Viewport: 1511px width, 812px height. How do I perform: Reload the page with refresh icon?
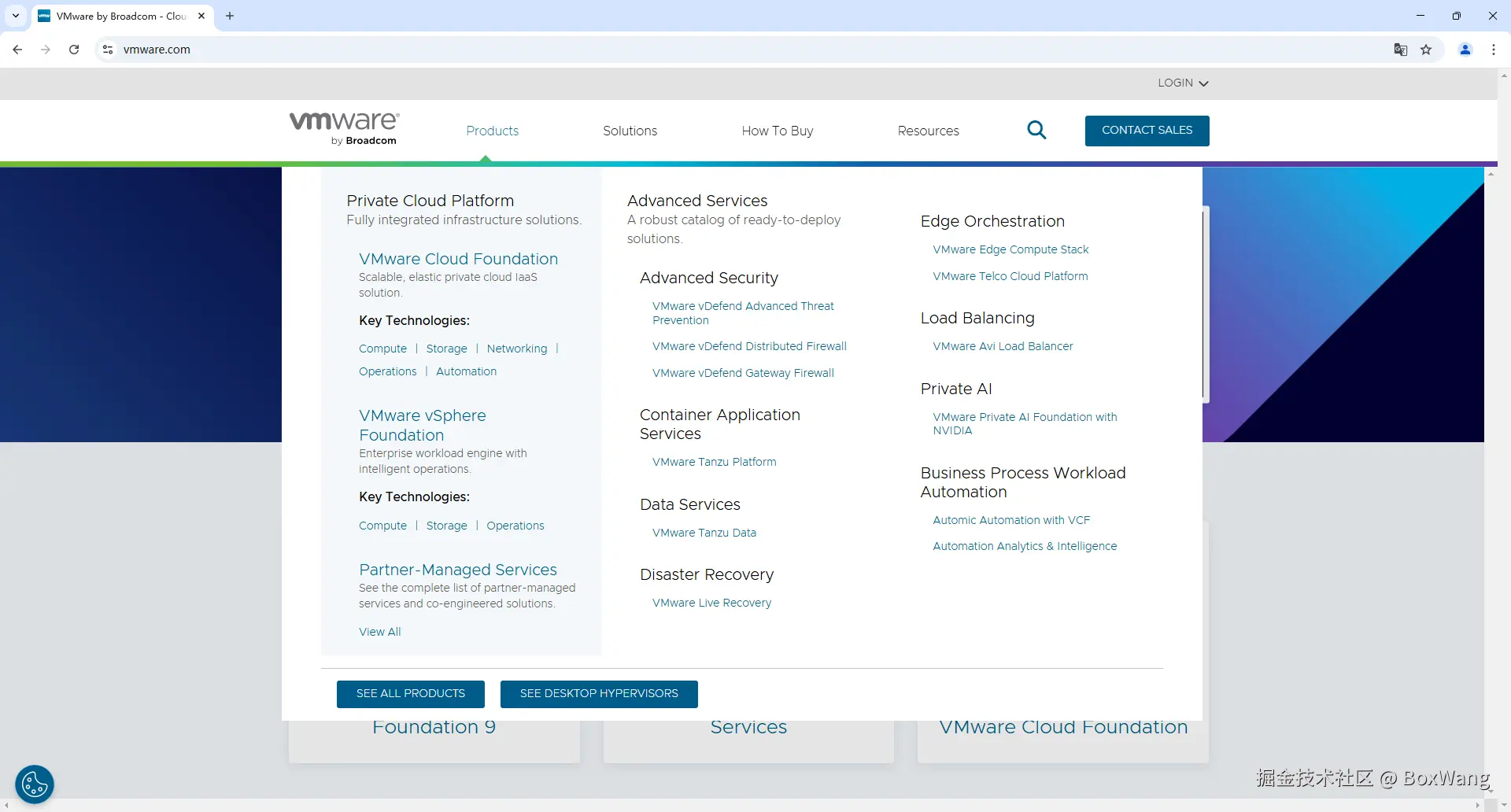pyautogui.click(x=74, y=50)
